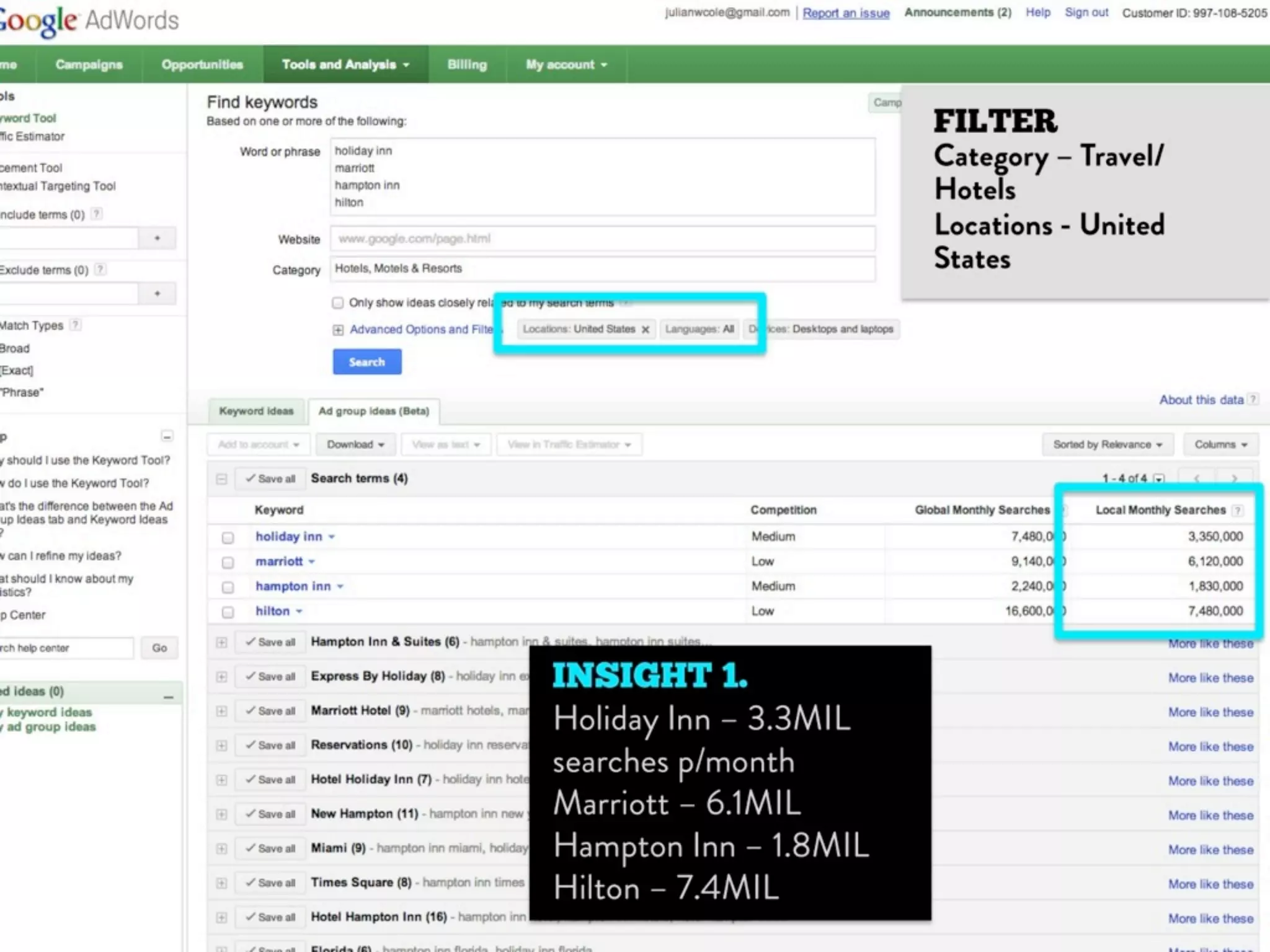Check the marriott keyword checkbox

(228, 562)
